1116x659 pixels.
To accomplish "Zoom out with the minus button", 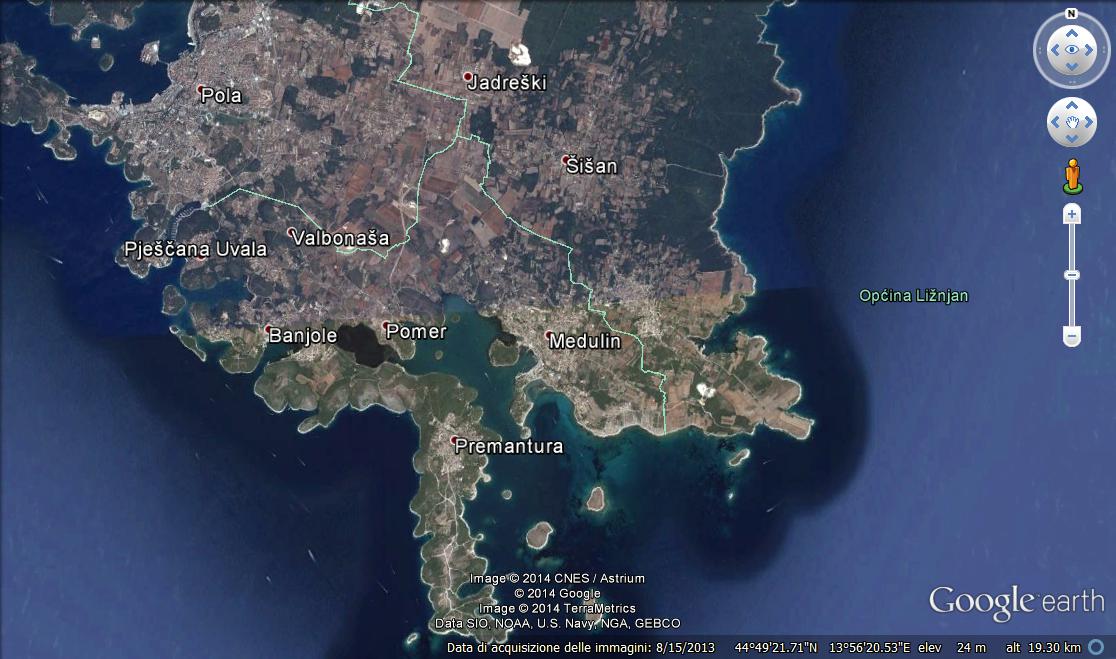I will pos(1072,335).
